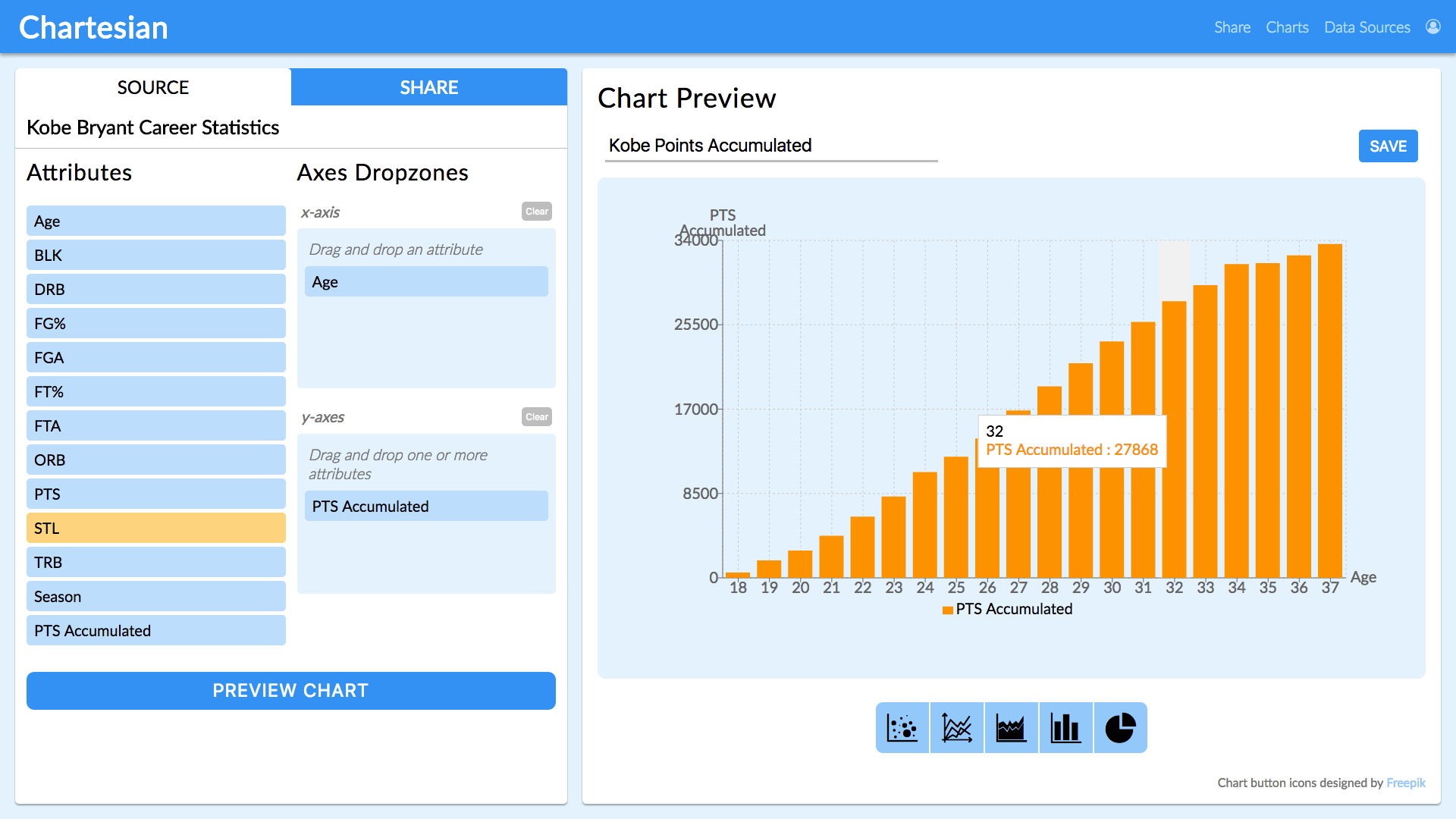The height and width of the screenshot is (819, 1456).
Task: Choose the area chart type icon
Action: [1011, 728]
